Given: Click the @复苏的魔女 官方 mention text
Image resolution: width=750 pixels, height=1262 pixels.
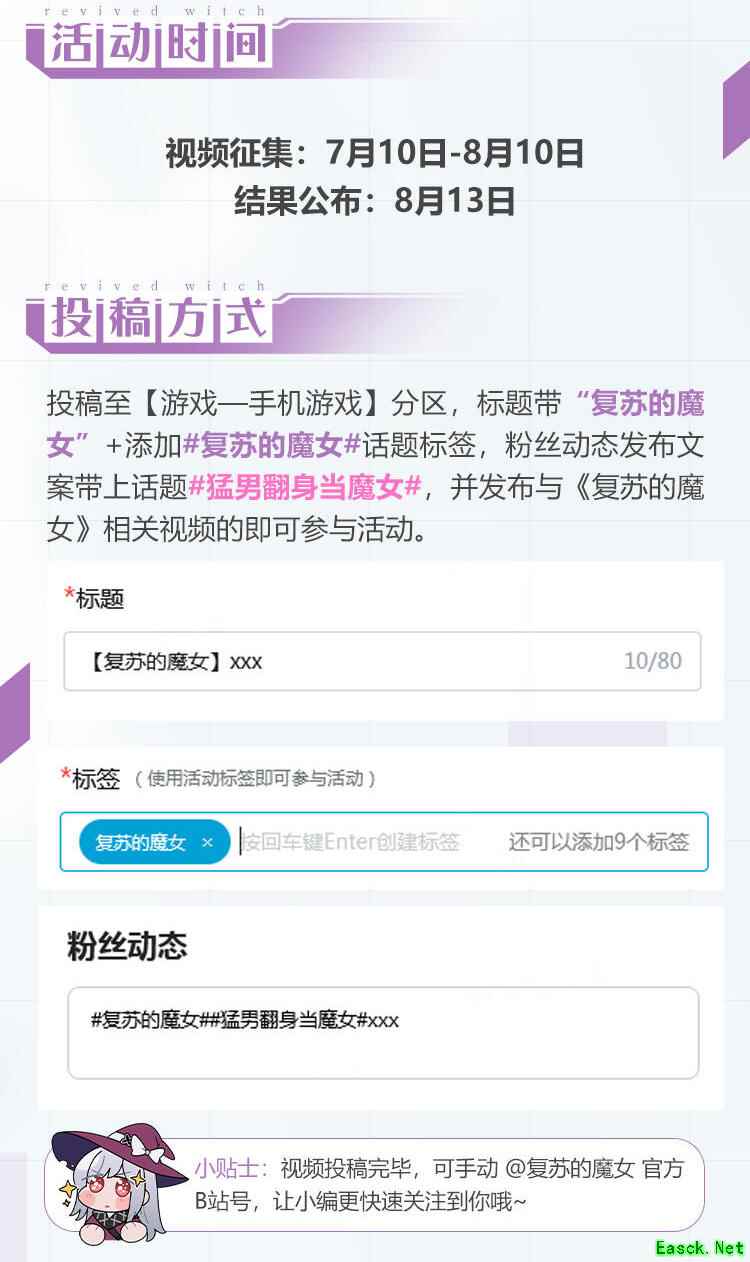Looking at the screenshot, I should 595,1168.
